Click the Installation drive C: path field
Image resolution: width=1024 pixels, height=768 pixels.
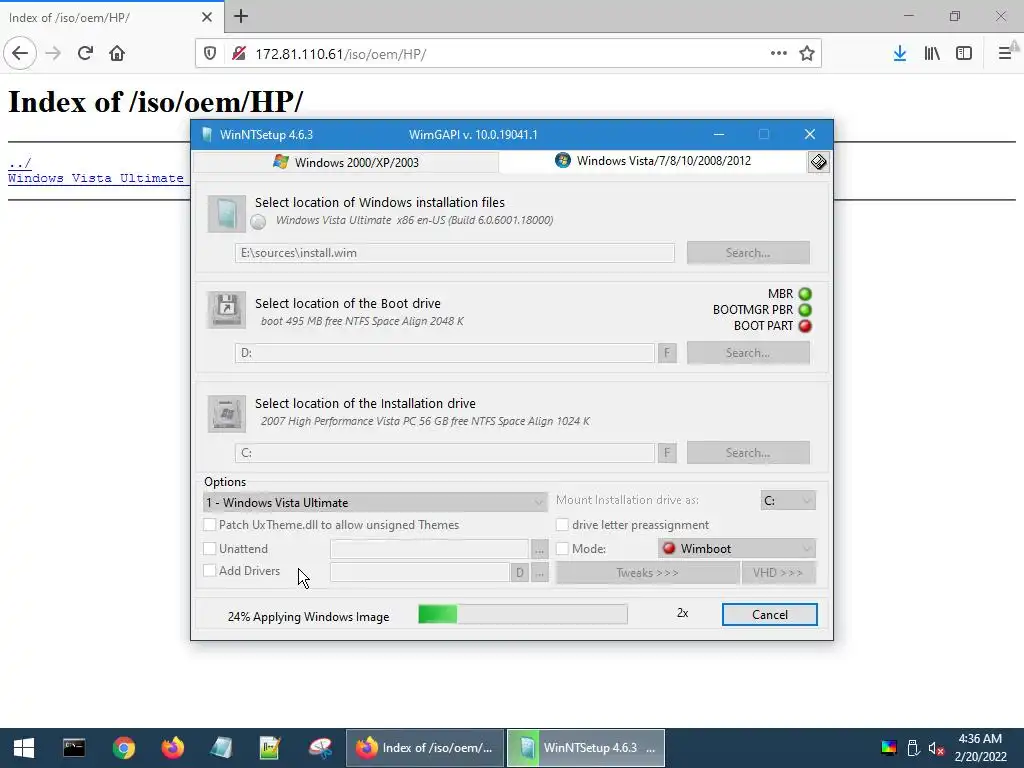(x=445, y=453)
